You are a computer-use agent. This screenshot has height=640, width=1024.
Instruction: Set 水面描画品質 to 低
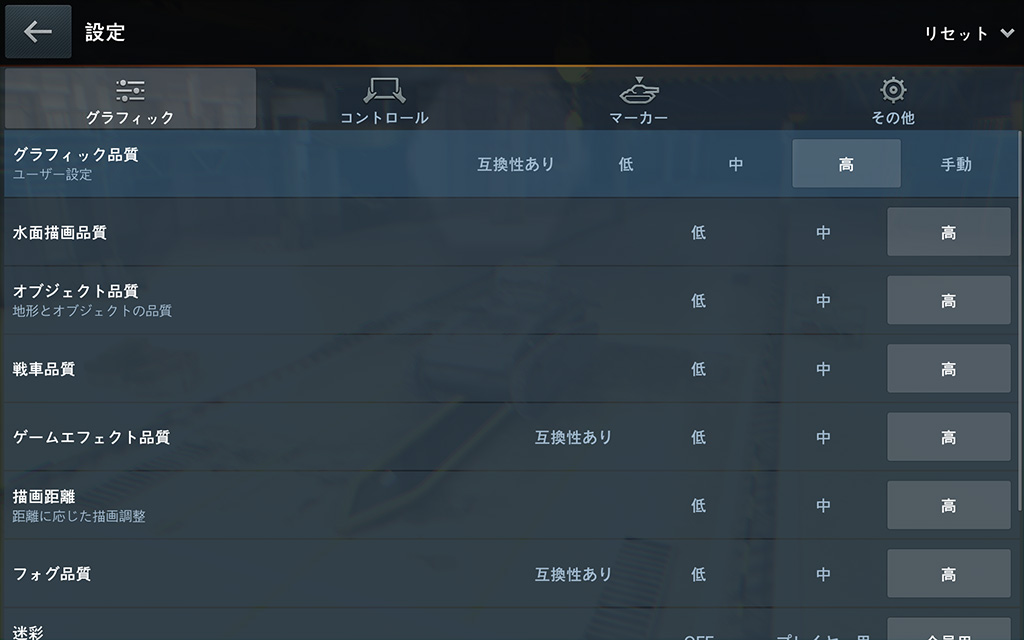699,232
